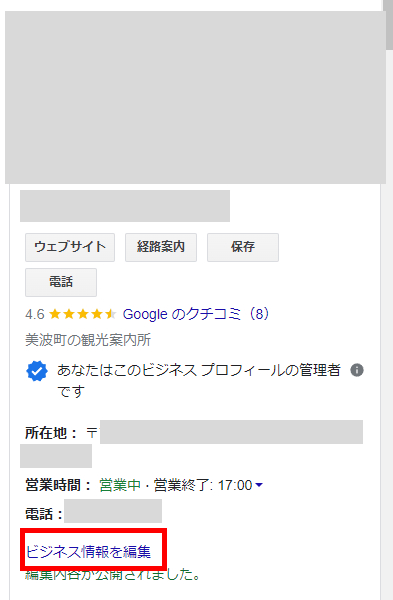
Task: Click the redacted phone number after 電話：
Action: pyautogui.click(x=113, y=511)
